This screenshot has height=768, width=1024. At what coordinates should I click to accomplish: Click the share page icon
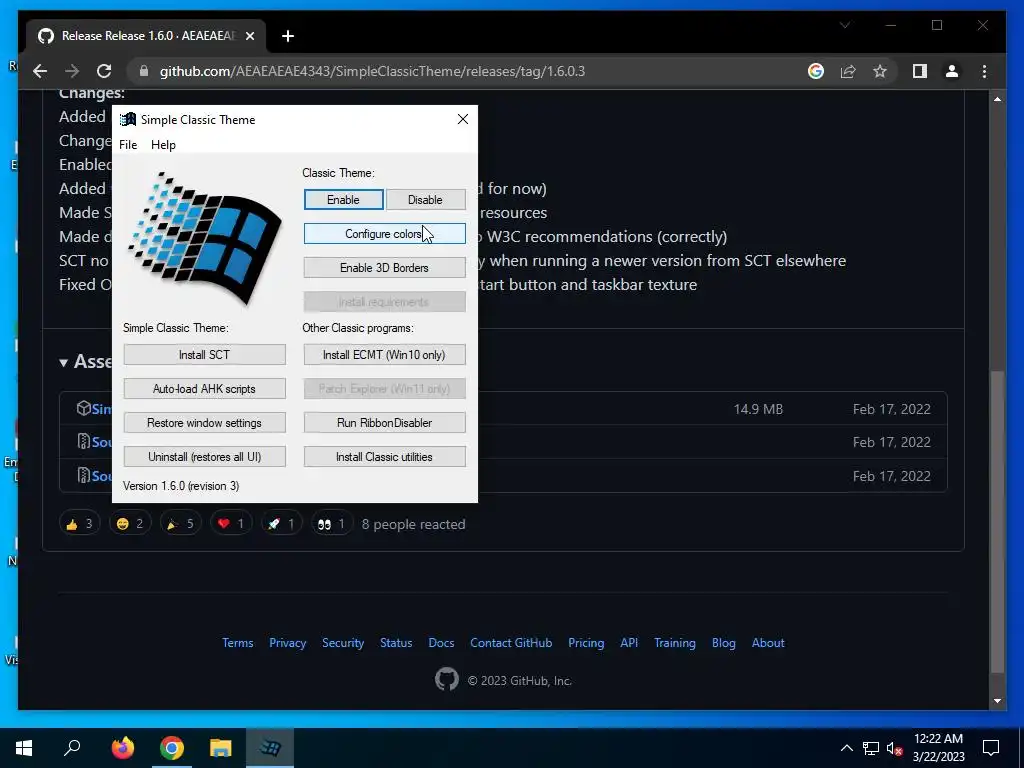[x=848, y=71]
